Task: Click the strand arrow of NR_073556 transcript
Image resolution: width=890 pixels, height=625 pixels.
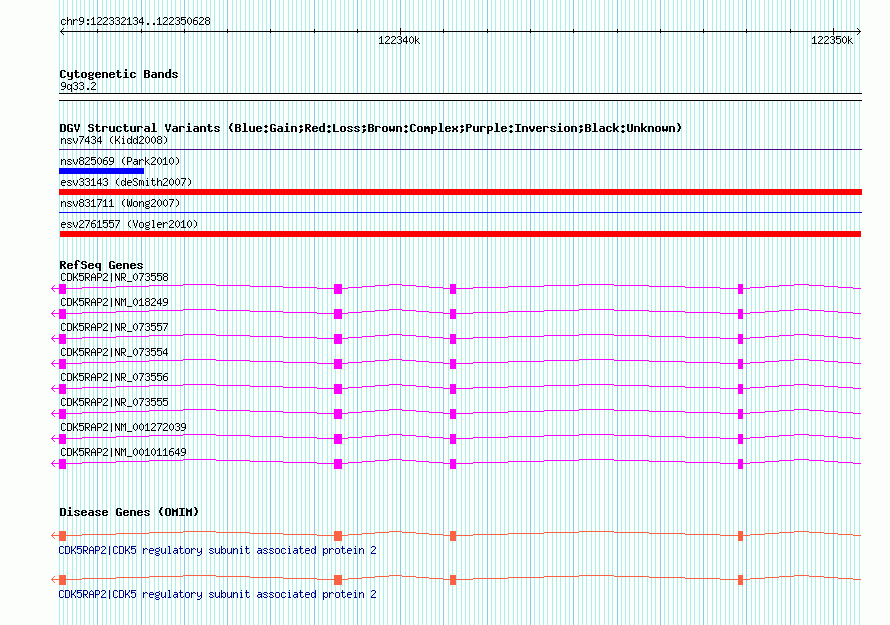Action: [x=54, y=389]
